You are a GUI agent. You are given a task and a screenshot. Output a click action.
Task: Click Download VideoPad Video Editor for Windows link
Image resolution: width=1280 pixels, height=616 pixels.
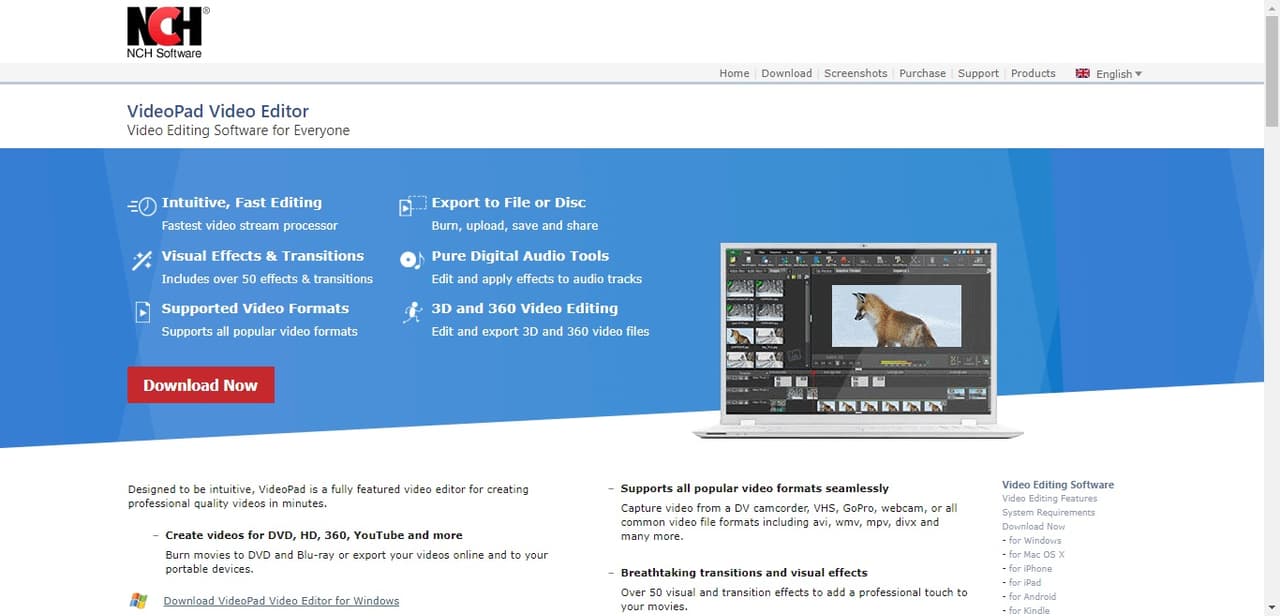tap(281, 601)
